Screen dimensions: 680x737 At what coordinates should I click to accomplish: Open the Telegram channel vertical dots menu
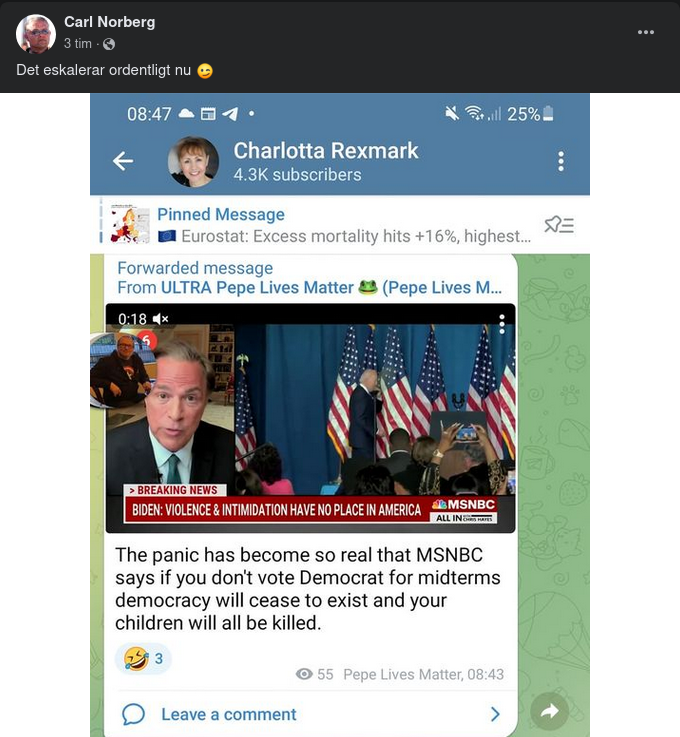pos(561,161)
